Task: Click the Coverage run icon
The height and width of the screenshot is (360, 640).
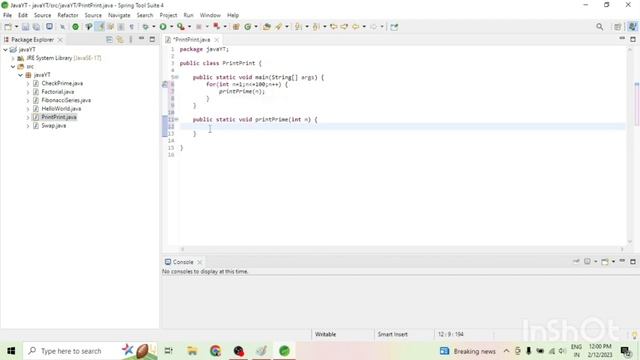Action: [x=181, y=27]
